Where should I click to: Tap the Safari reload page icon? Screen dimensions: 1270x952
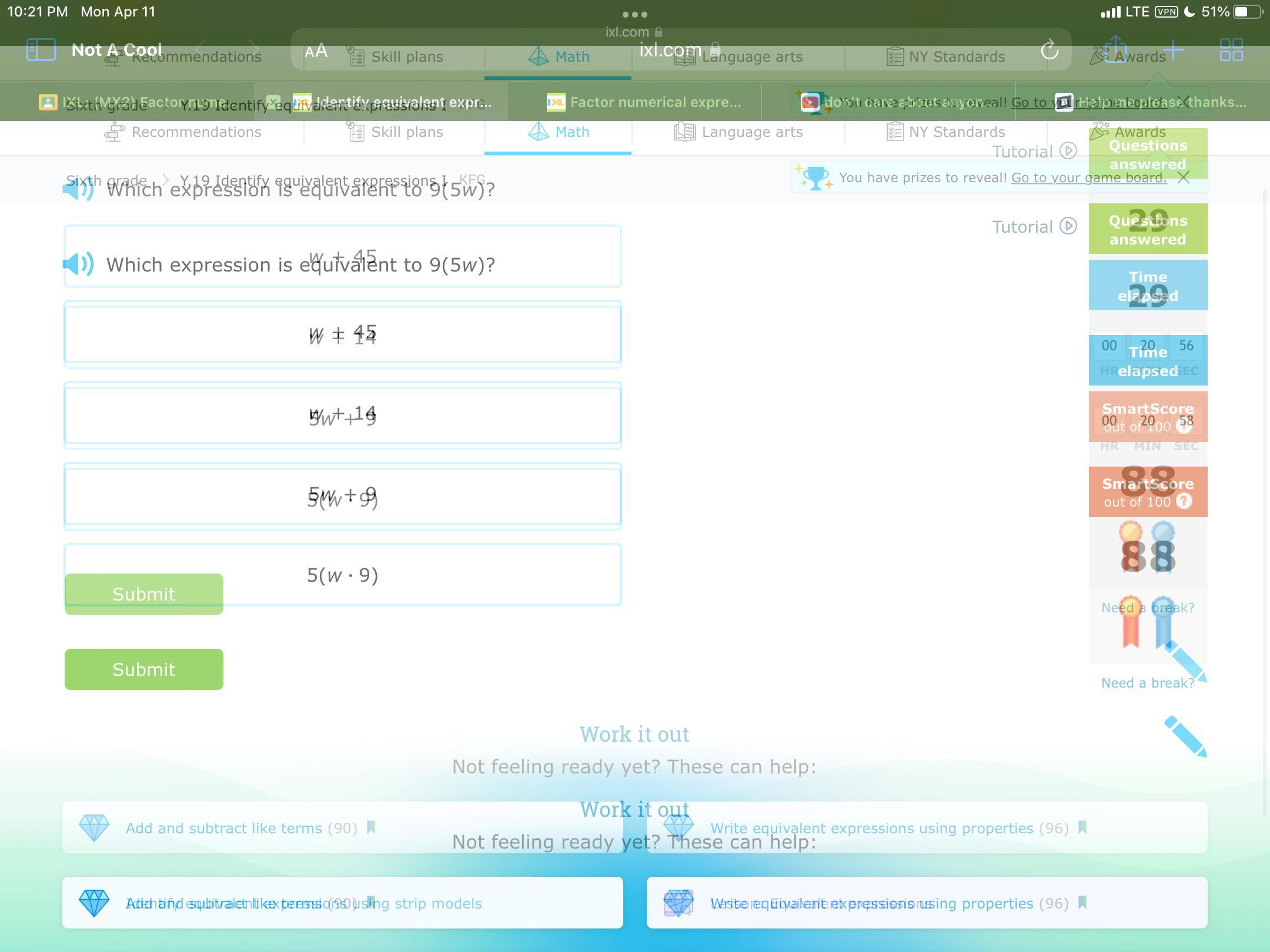tap(1050, 51)
